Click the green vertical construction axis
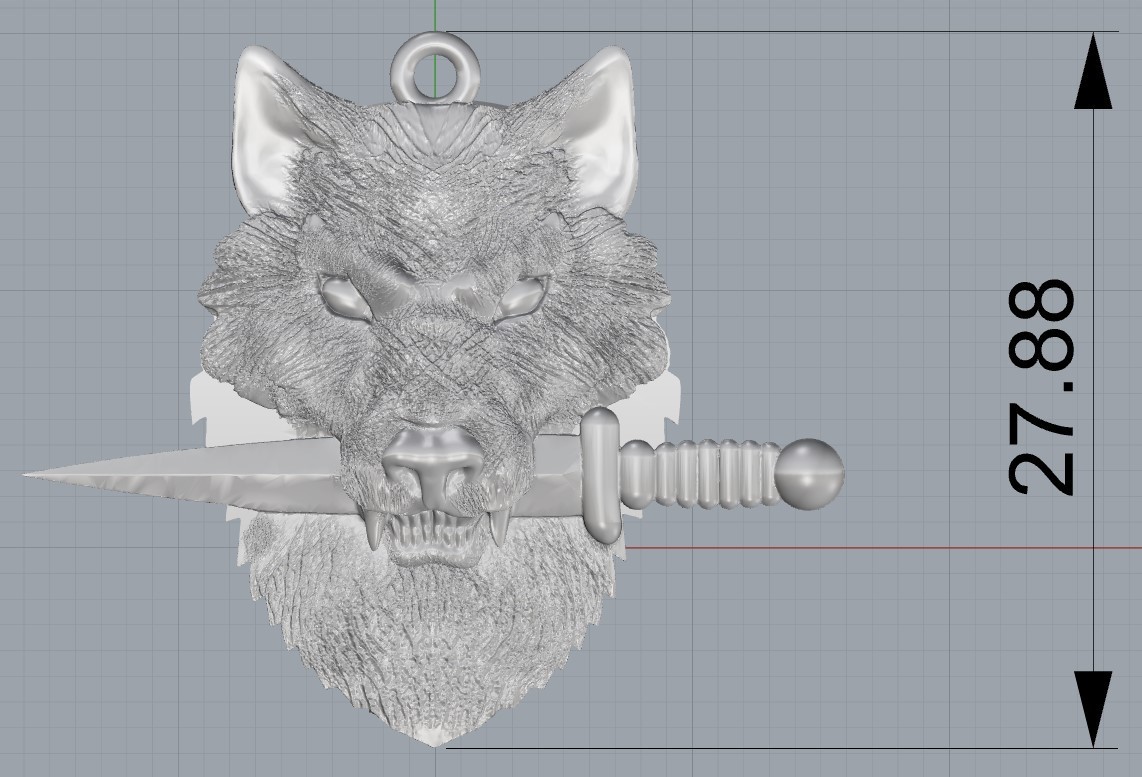This screenshot has width=1142, height=777. tap(437, 15)
